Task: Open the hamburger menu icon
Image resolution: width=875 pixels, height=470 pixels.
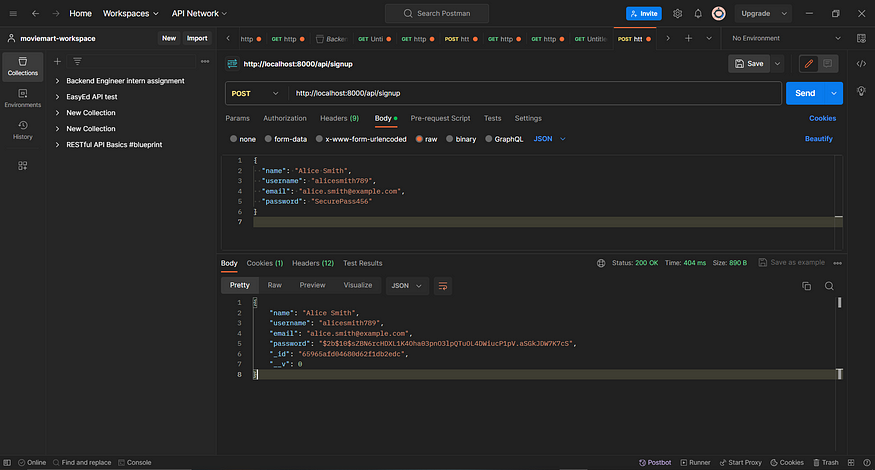Action: pos(13,13)
